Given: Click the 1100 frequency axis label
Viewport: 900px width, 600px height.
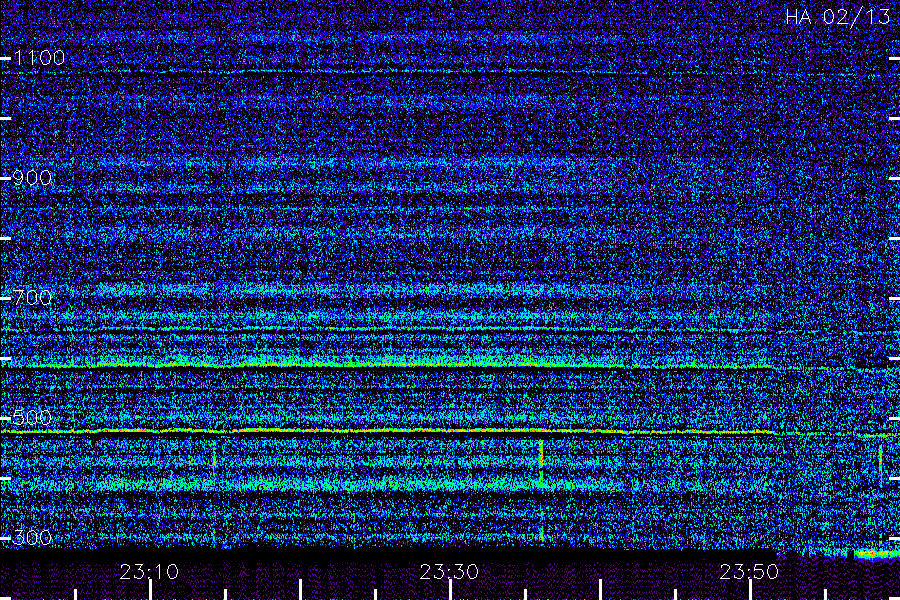Looking at the screenshot, I should click(x=39, y=58).
